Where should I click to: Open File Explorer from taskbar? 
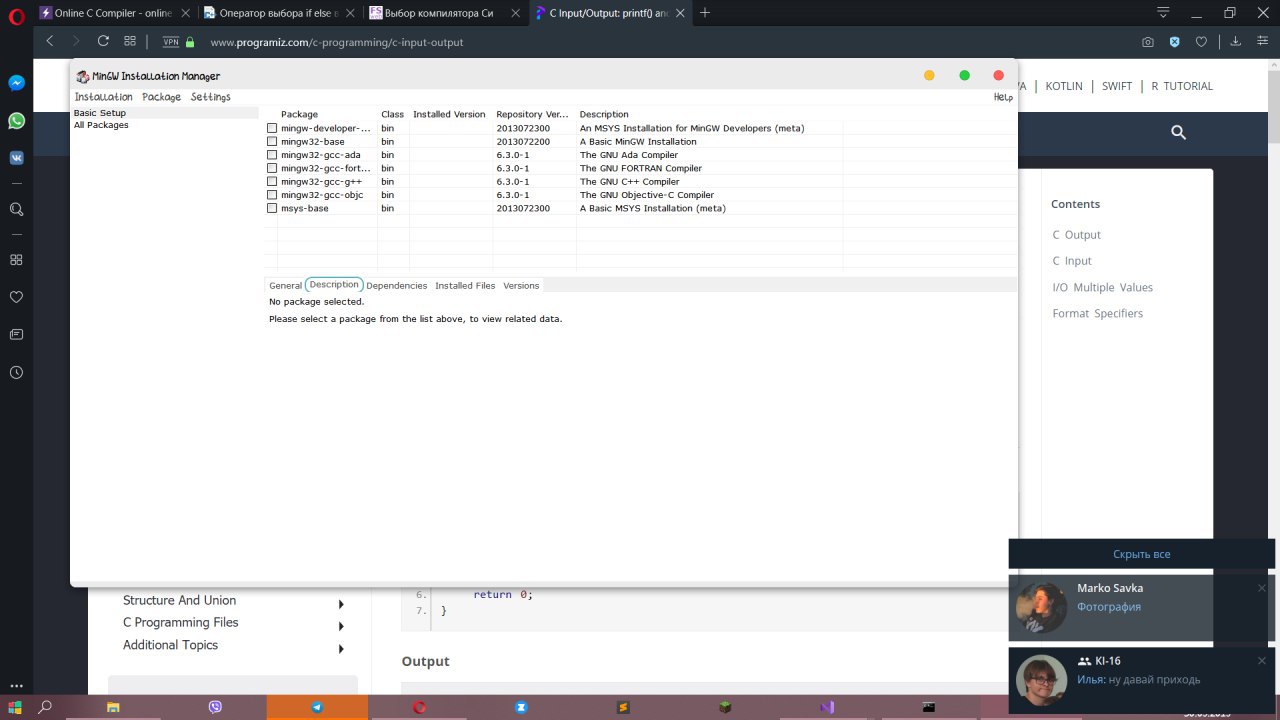[113, 707]
